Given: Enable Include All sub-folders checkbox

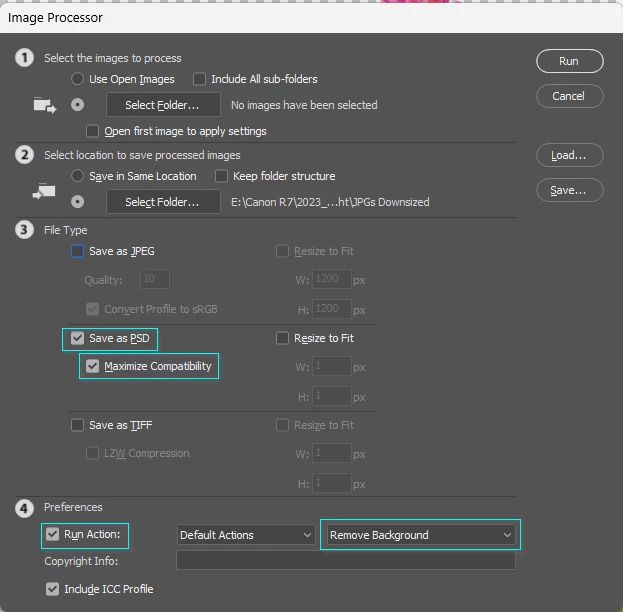Looking at the screenshot, I should pos(199,79).
